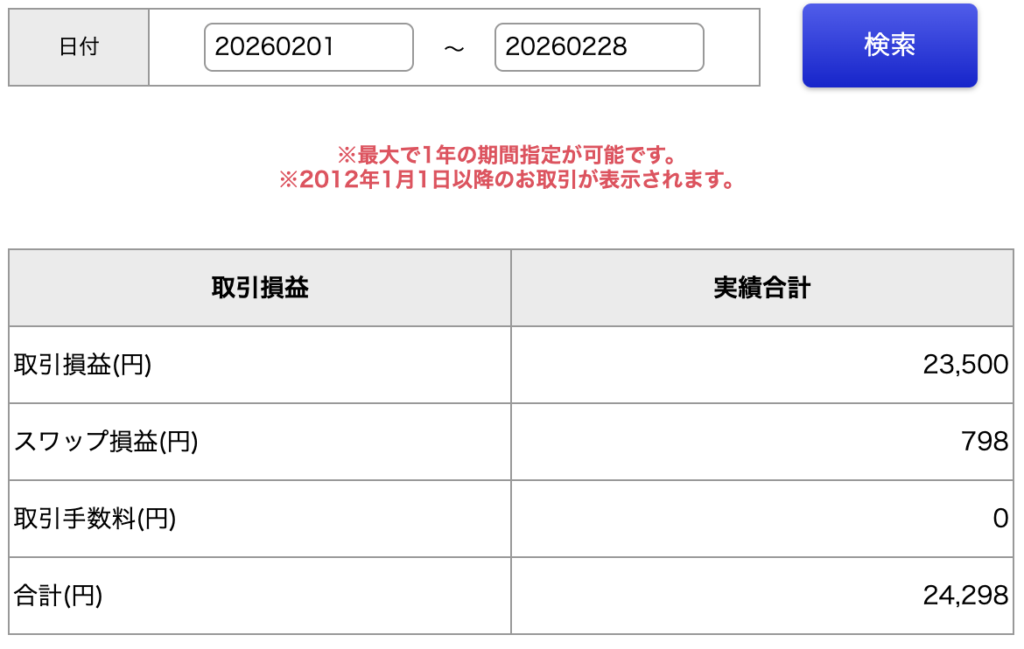Viewport: 1024px width, 649px height.
Task: Select the 実績合計 column header
Action: tap(761, 288)
